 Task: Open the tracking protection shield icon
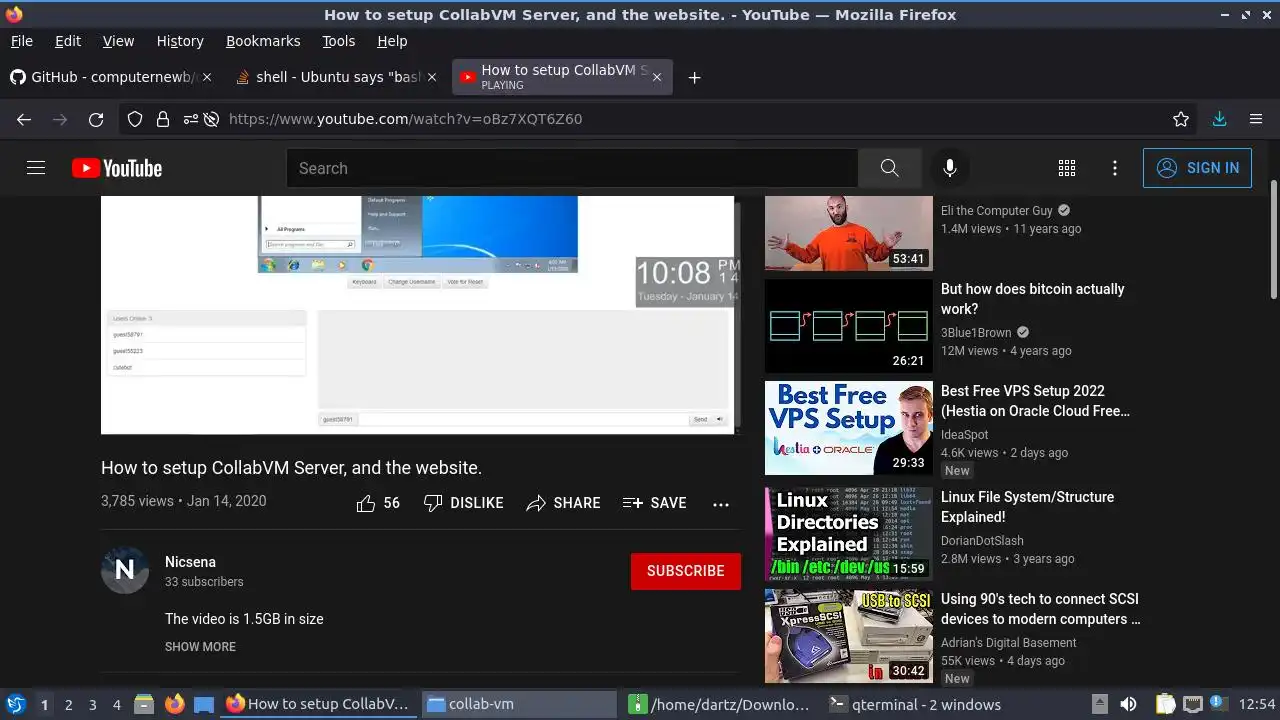(135, 119)
